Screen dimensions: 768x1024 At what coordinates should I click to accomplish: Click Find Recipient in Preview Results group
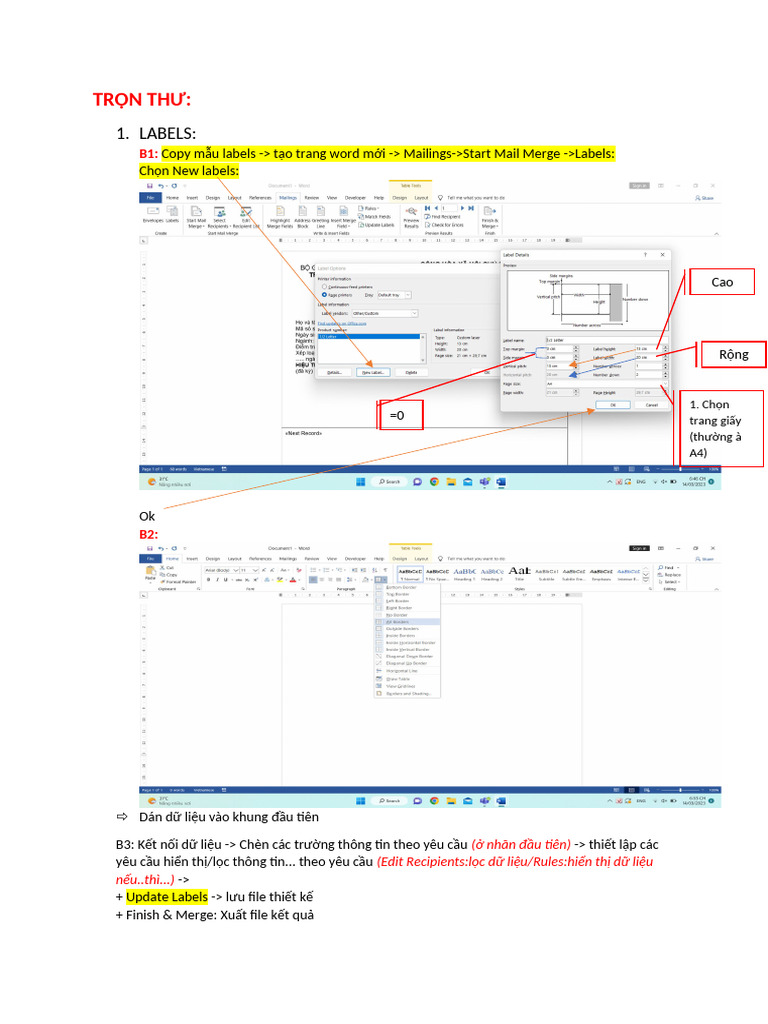443,216
